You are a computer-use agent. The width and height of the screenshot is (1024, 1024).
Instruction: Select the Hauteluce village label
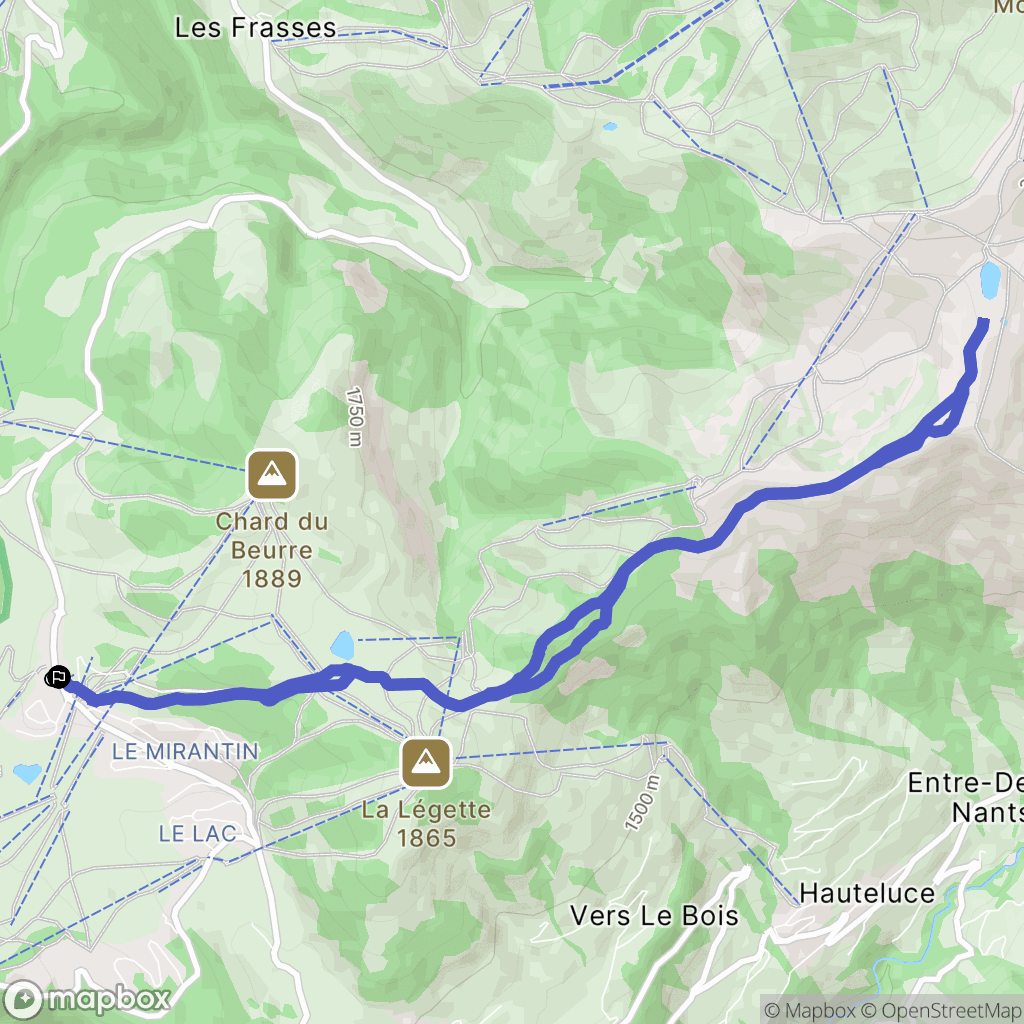pyautogui.click(x=867, y=893)
